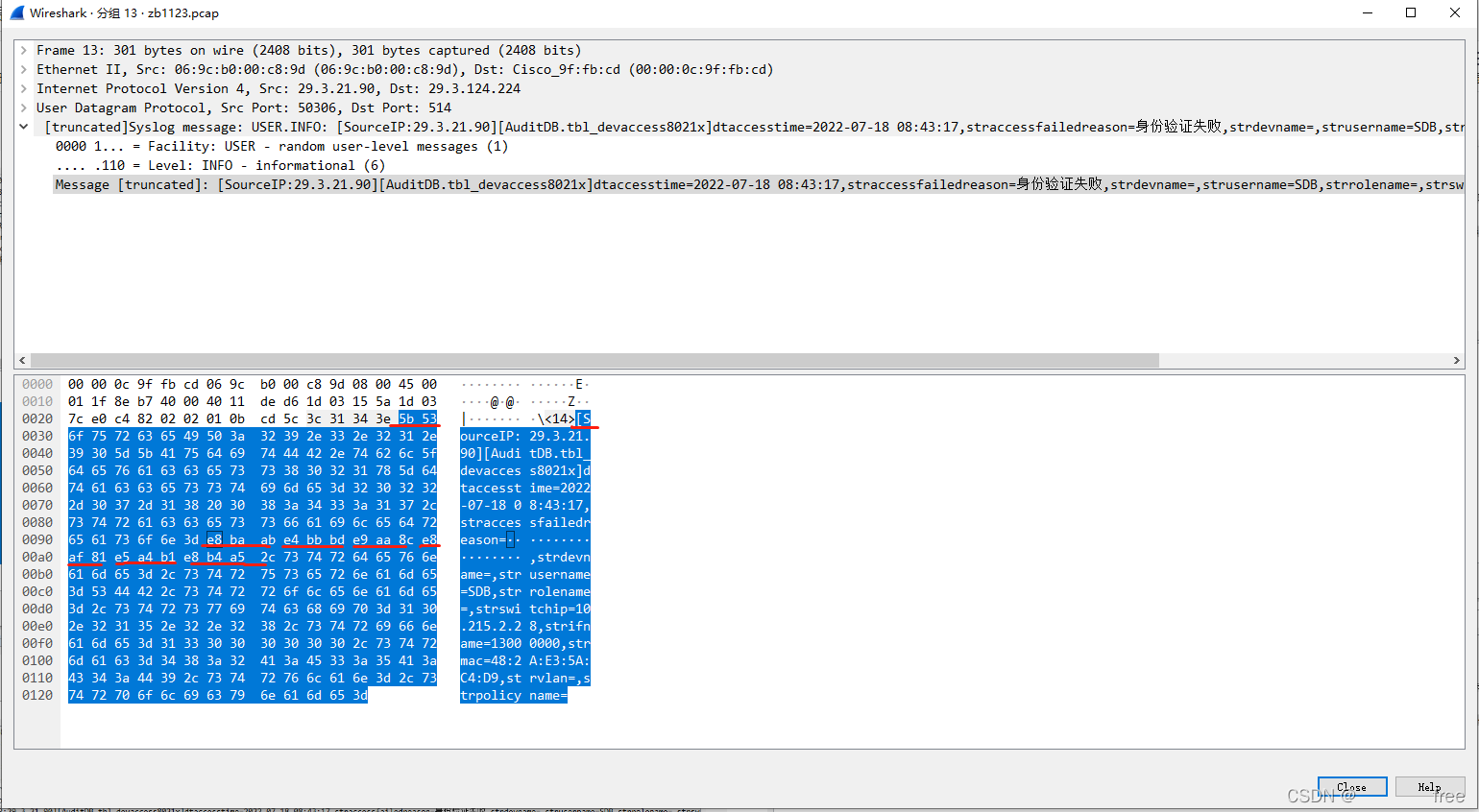Select Facility: USER random user-level row

pyautogui.click(x=281, y=146)
